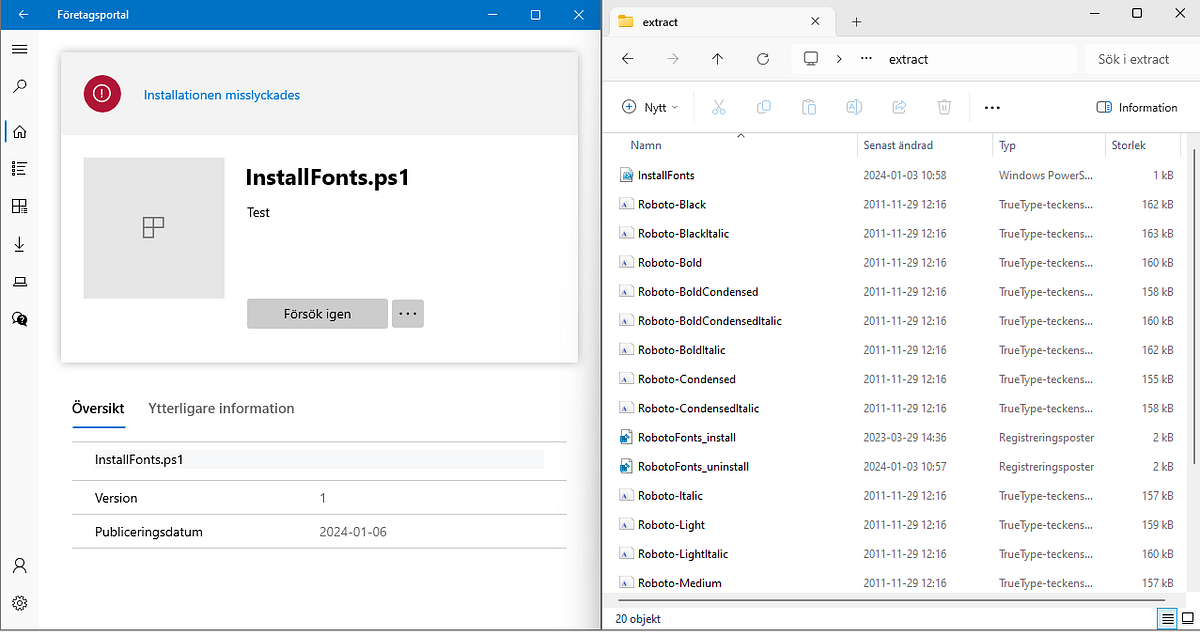Click the sort arrow above the Namn column
The image size is (1200, 632).
pos(741,133)
